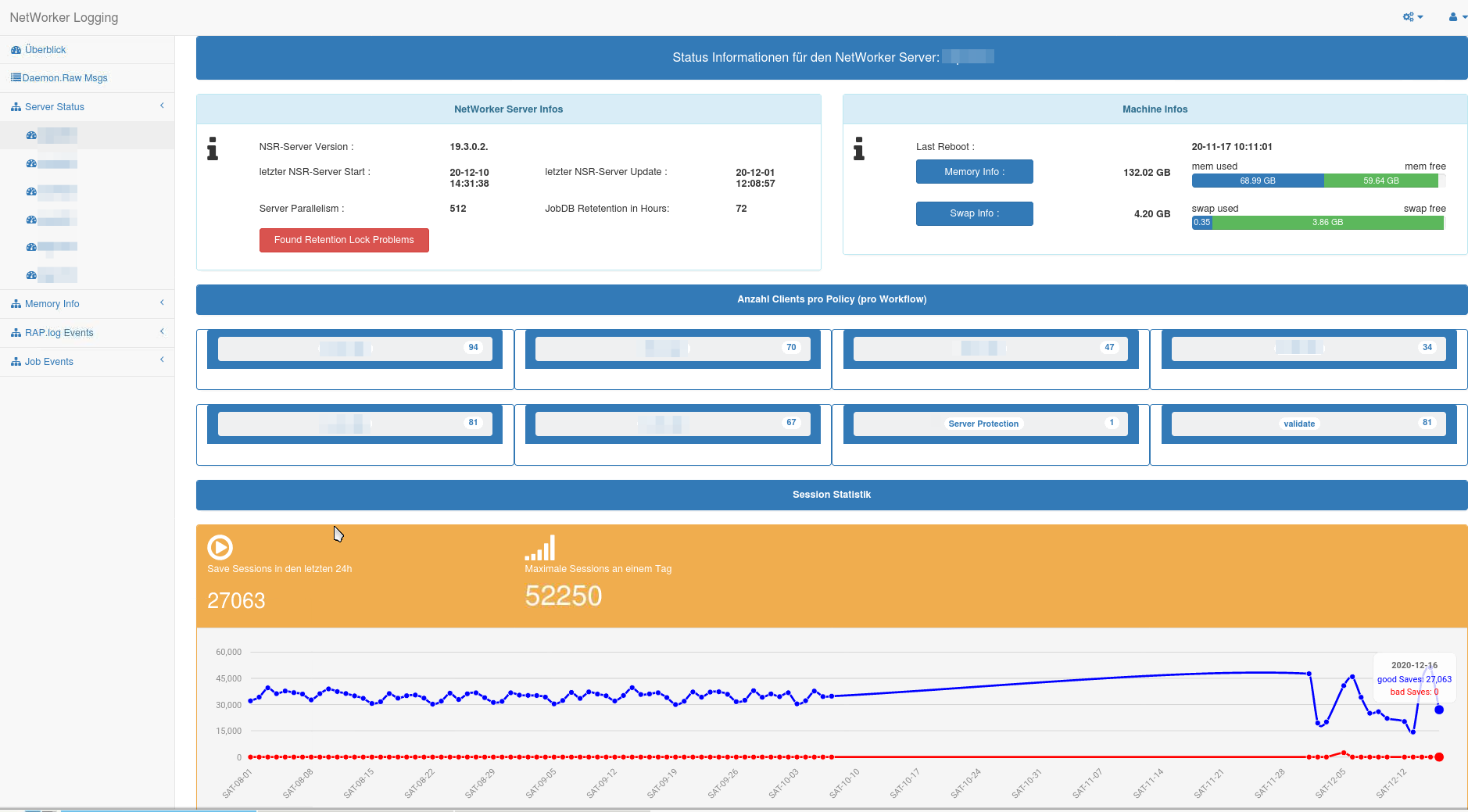Click the NetWorker Server Infos panel heading
The height and width of the screenshot is (812, 1468).
(509, 109)
